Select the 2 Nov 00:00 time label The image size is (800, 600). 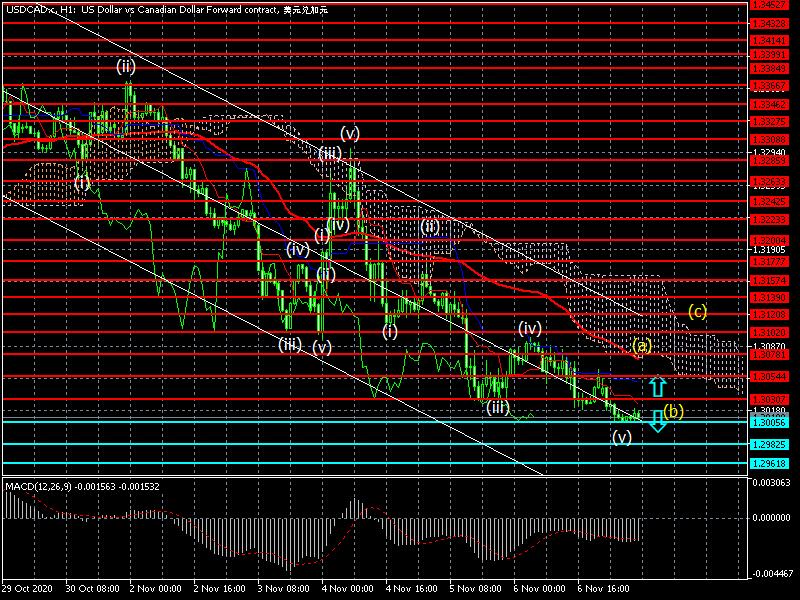(x=156, y=588)
